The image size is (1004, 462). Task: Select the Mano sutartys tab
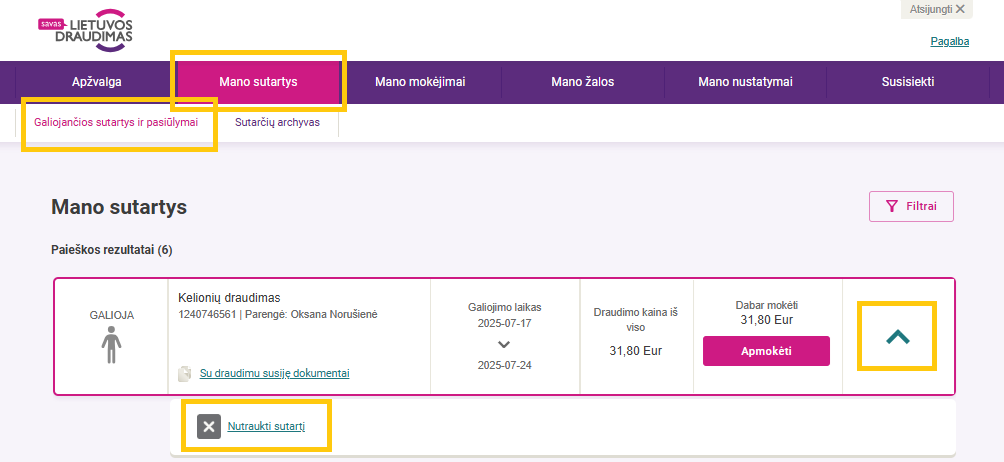258,82
